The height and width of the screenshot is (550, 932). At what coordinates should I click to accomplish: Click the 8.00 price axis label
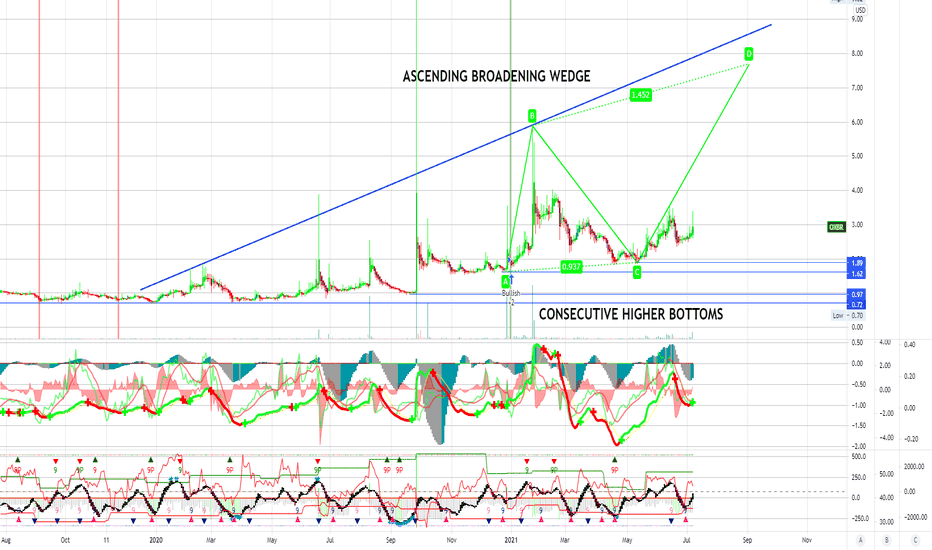pos(857,54)
